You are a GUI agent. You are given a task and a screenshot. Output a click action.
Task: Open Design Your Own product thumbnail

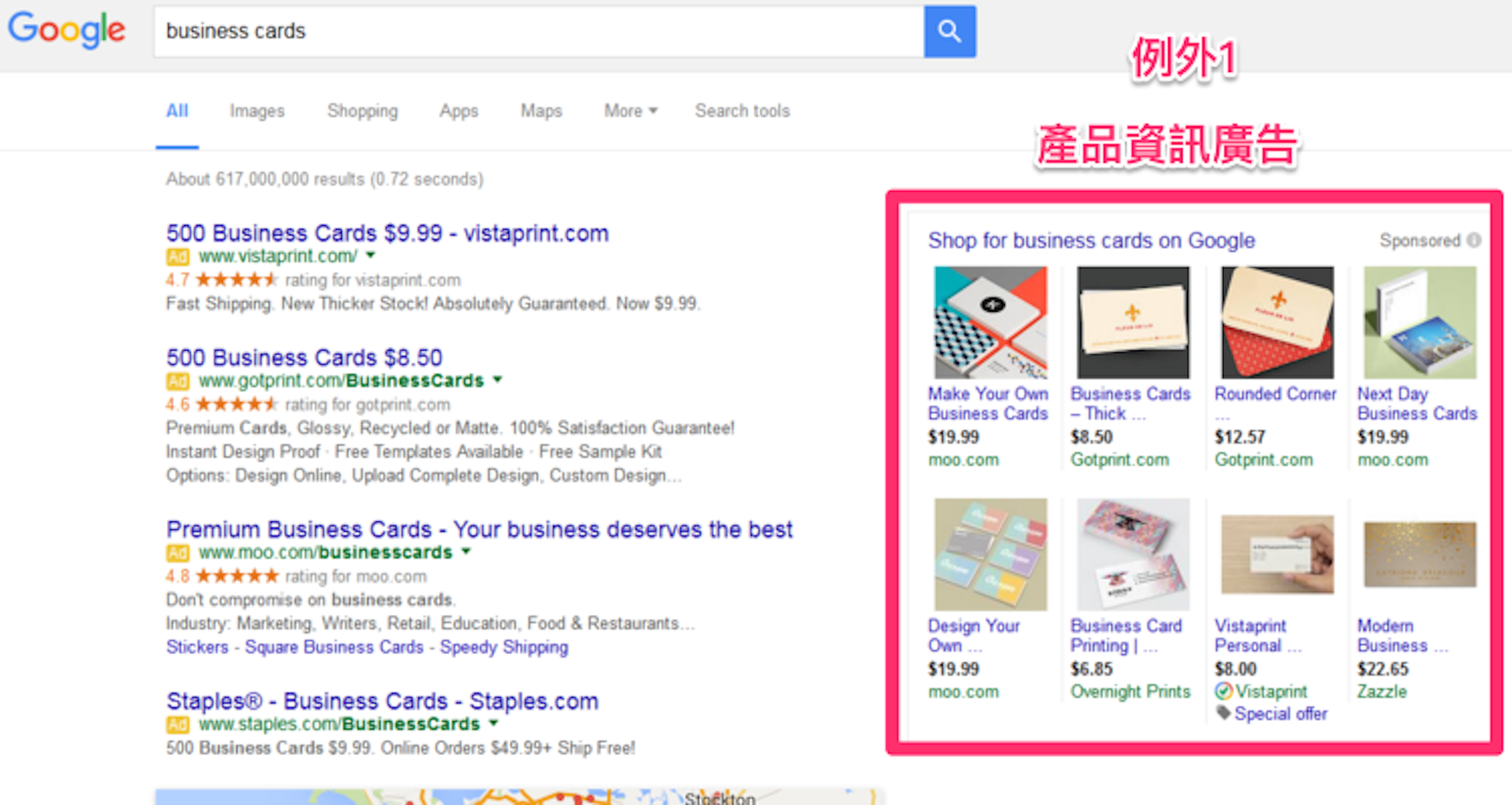[991, 554]
